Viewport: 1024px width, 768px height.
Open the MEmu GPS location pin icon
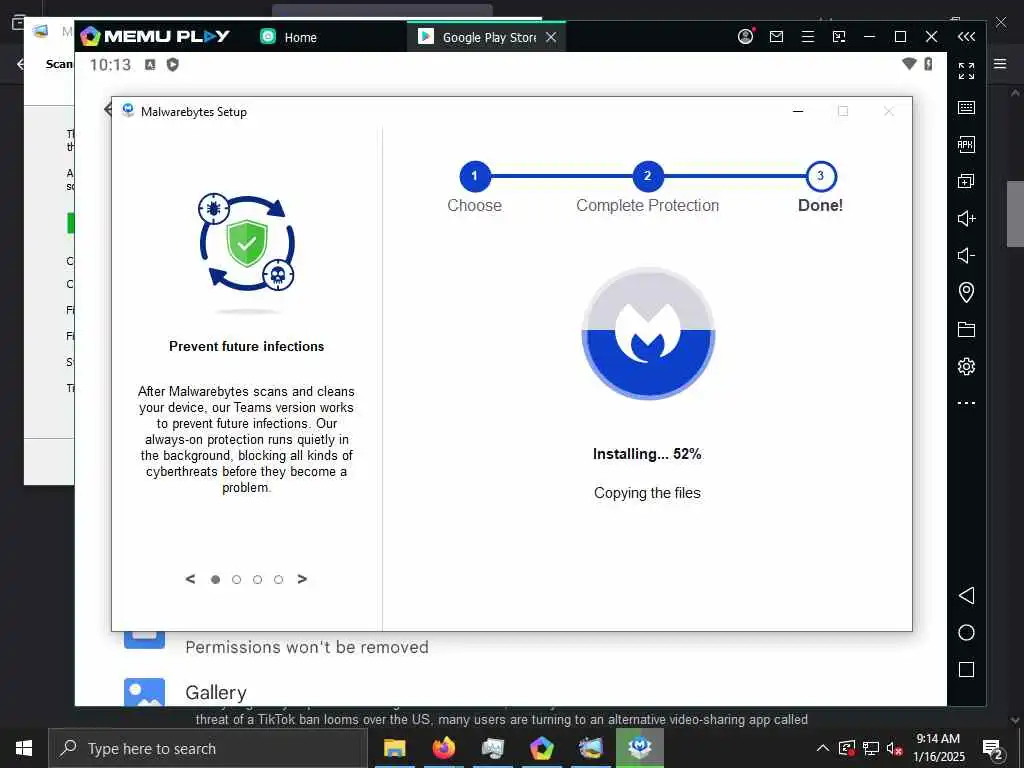point(967,292)
